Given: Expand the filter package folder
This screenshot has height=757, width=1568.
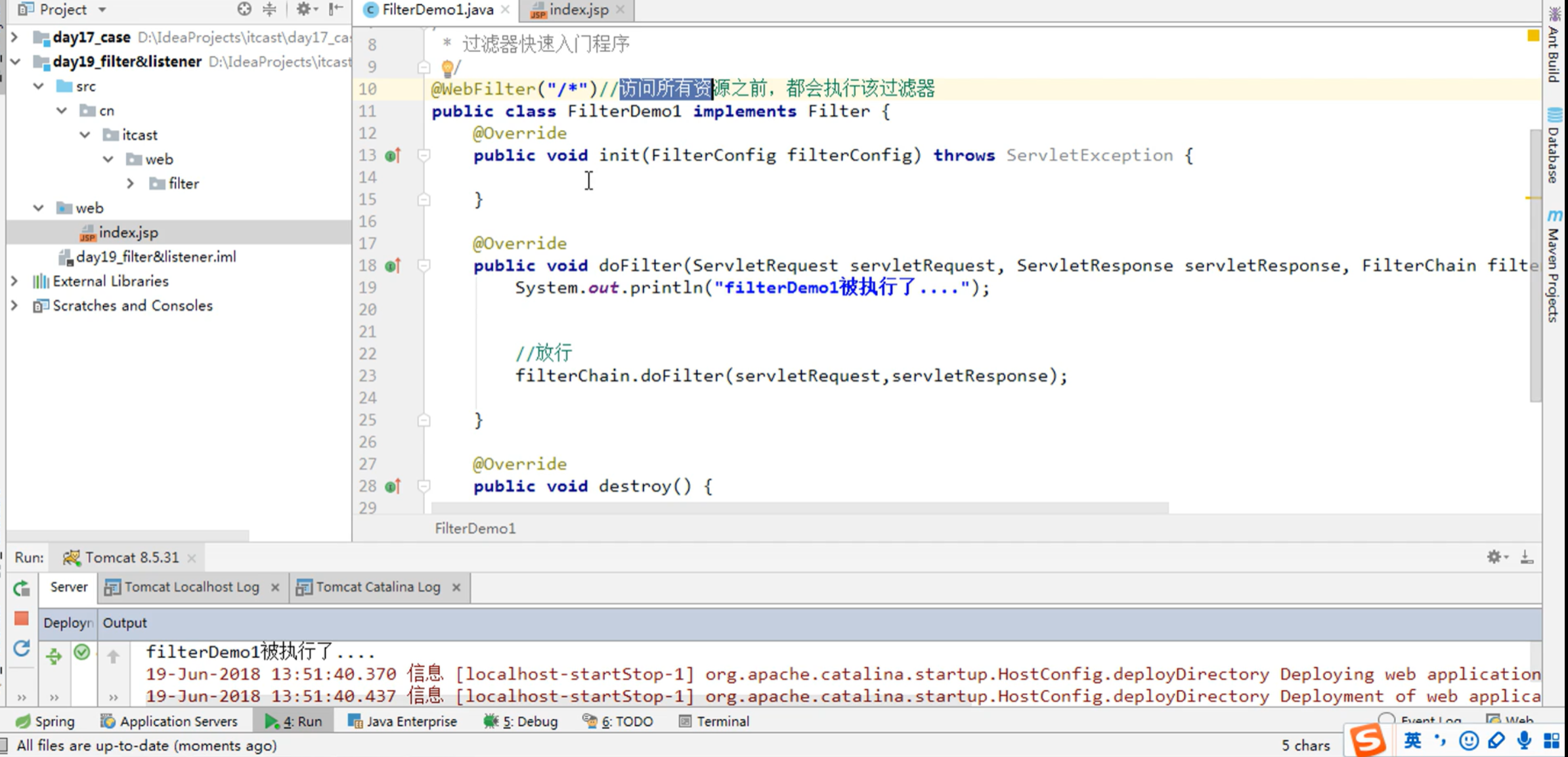Looking at the screenshot, I should coord(131,184).
